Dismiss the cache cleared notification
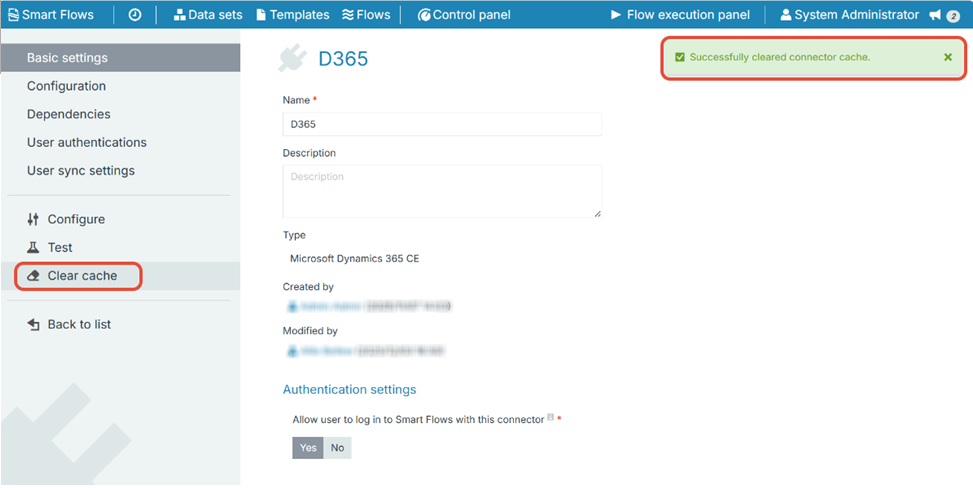The image size is (973, 488). (x=948, y=57)
